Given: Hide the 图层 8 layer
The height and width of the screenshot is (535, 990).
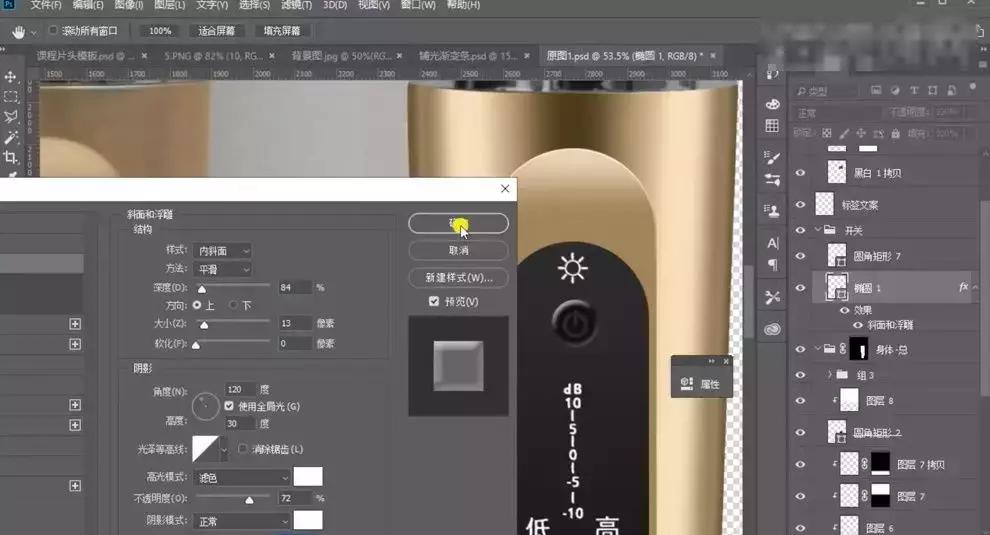Looking at the screenshot, I should 801,400.
